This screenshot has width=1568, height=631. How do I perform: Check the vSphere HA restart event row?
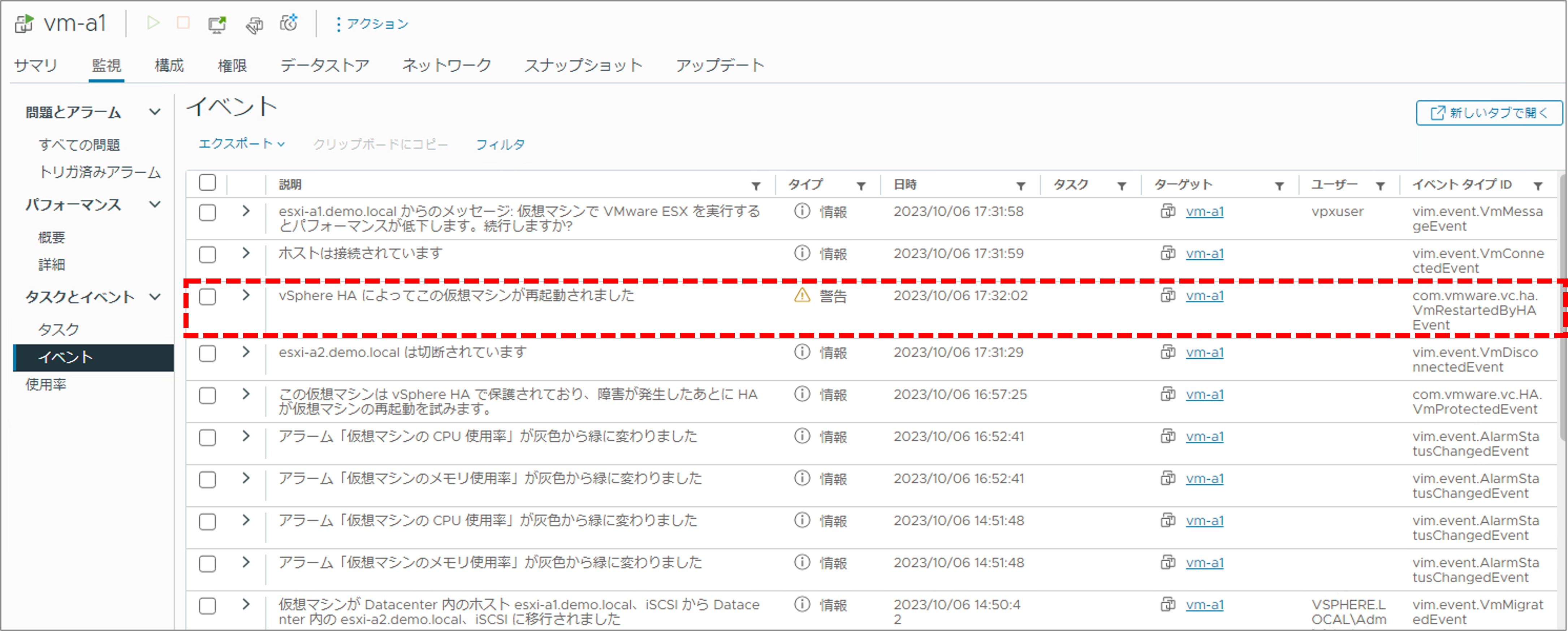(208, 297)
